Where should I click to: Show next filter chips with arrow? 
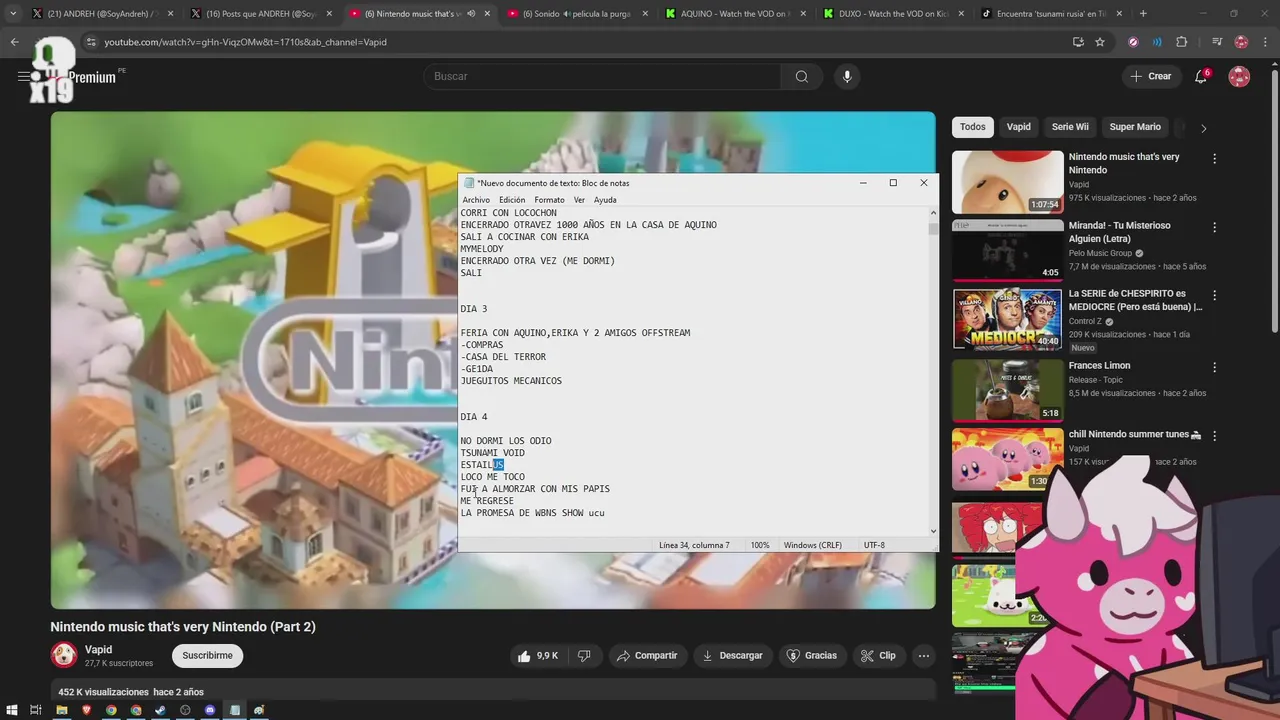(x=1203, y=128)
